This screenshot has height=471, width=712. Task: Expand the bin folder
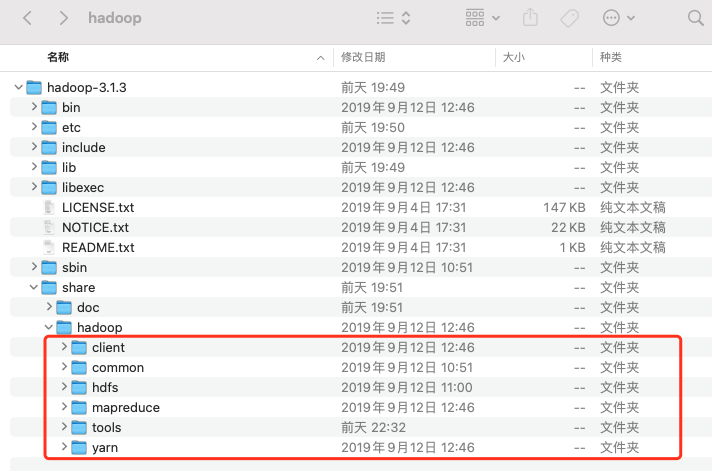[x=34, y=107]
